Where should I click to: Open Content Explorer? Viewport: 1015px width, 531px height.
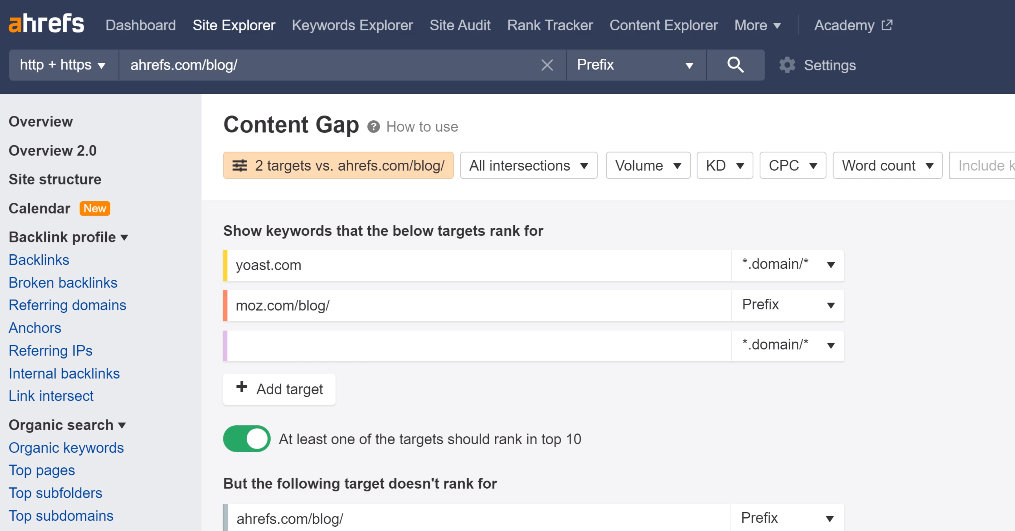(x=664, y=25)
